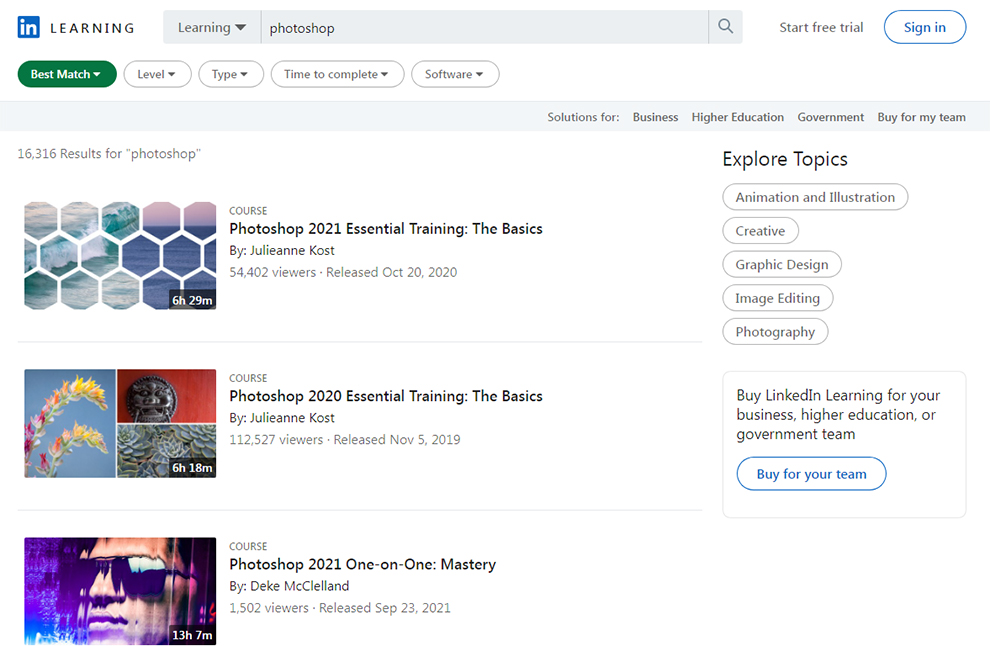Select the Creative topic
This screenshot has width=990, height=646.
pyautogui.click(x=760, y=230)
